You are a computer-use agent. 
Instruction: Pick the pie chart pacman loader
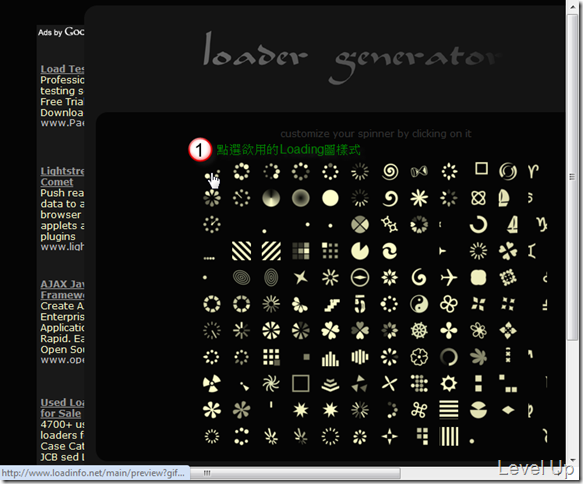360,251
